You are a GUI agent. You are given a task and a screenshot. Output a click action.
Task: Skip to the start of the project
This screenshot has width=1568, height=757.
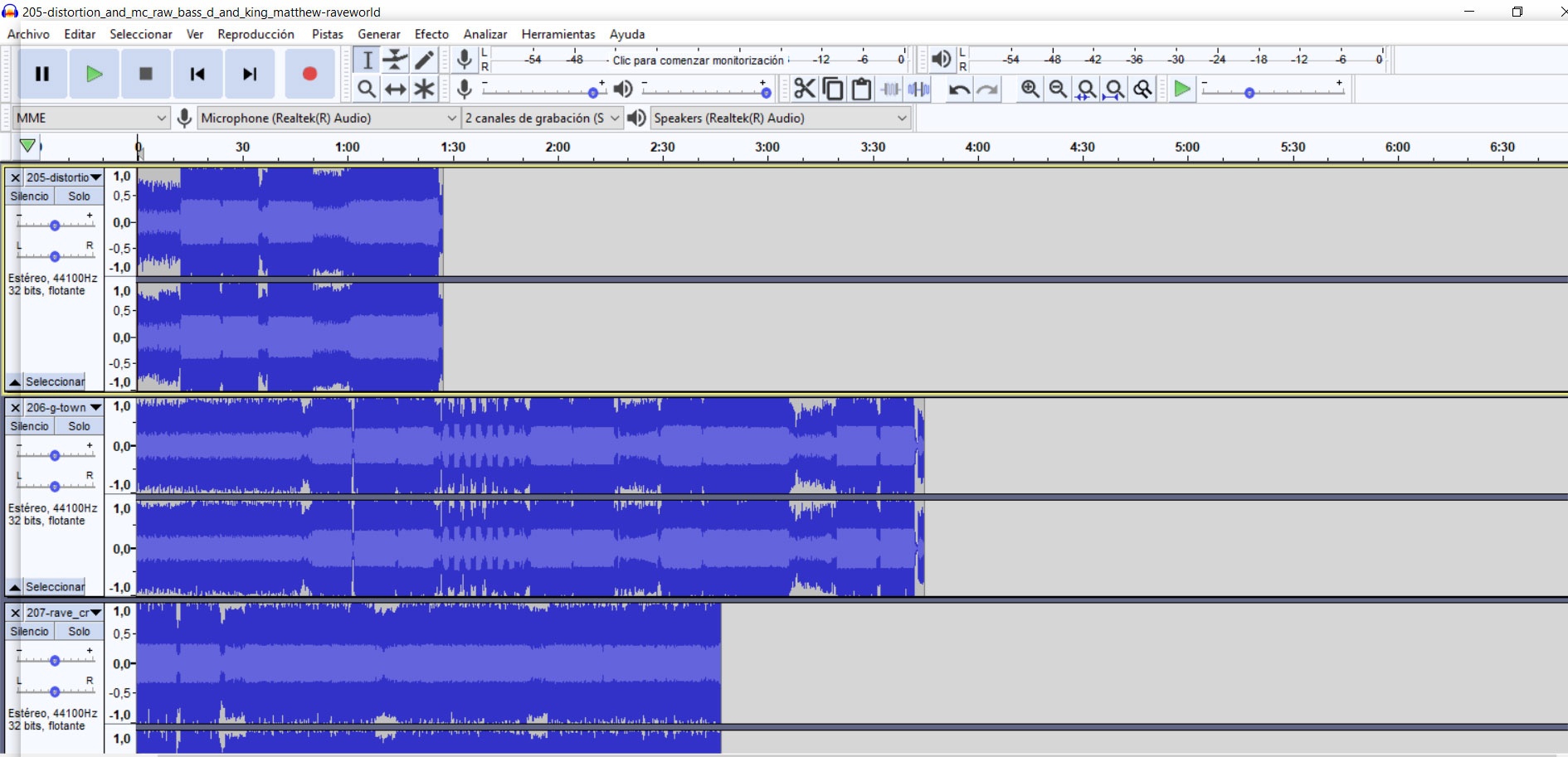tap(197, 74)
